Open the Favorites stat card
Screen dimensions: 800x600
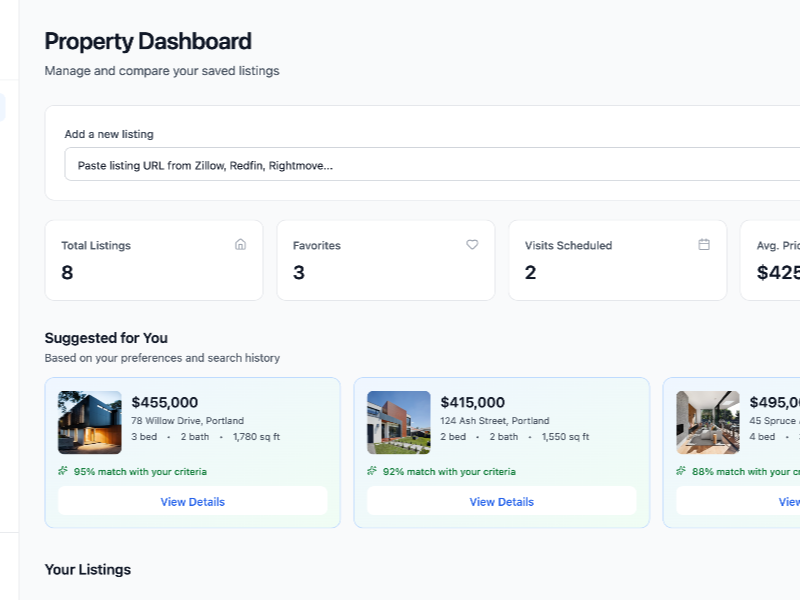point(386,261)
